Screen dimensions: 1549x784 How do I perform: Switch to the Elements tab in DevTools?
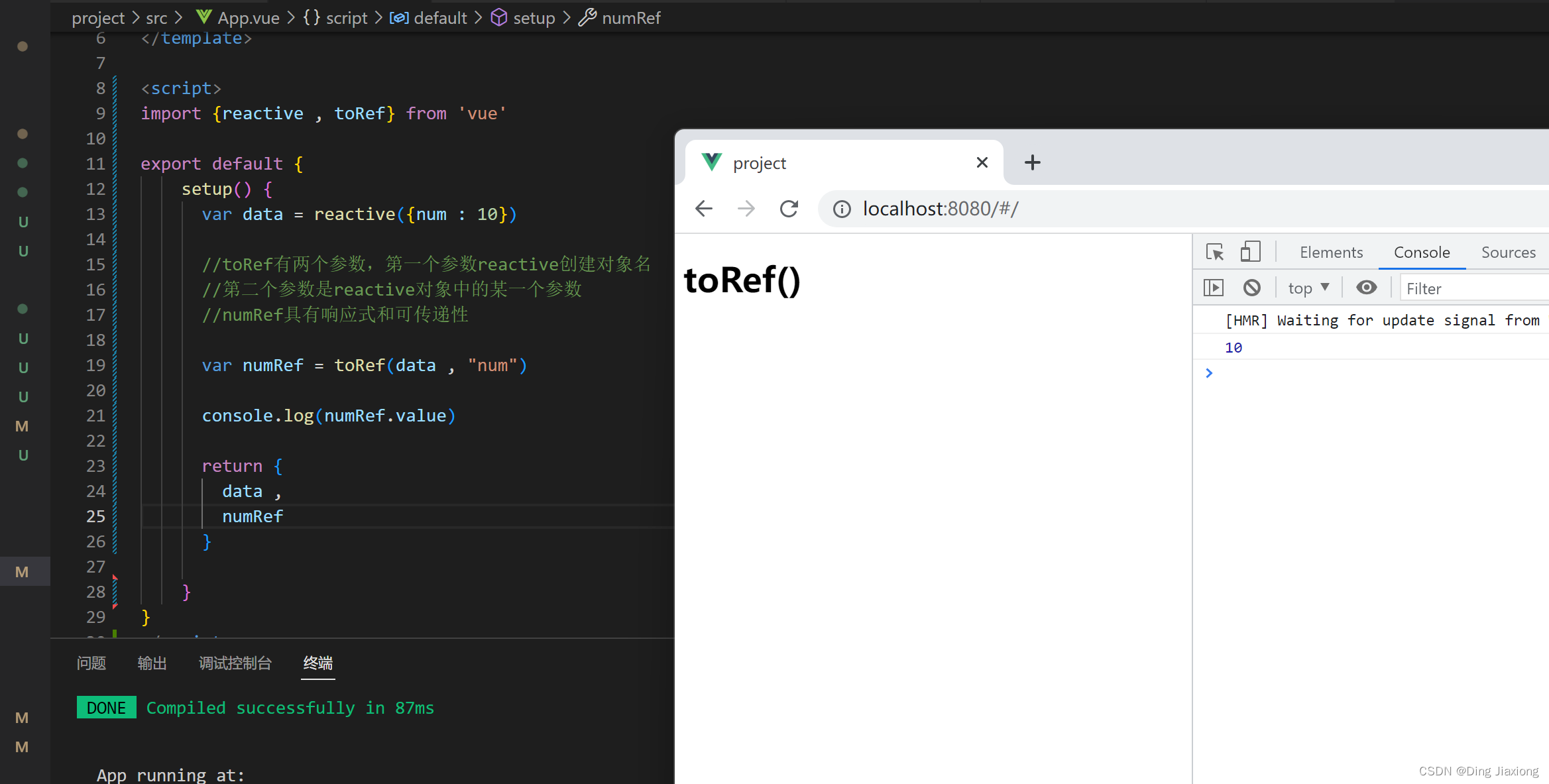pyautogui.click(x=1331, y=252)
